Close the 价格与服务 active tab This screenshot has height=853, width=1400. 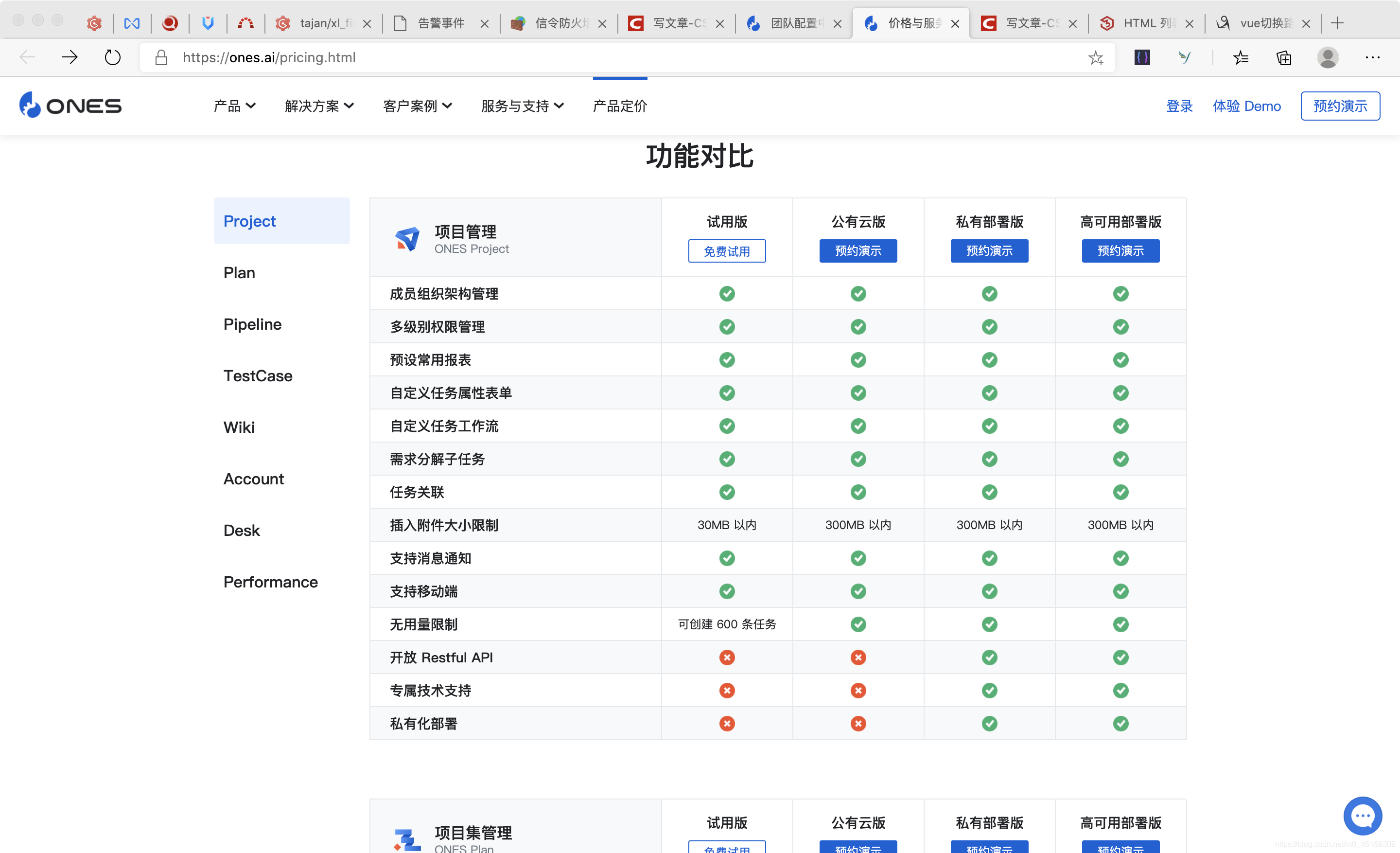click(x=955, y=24)
